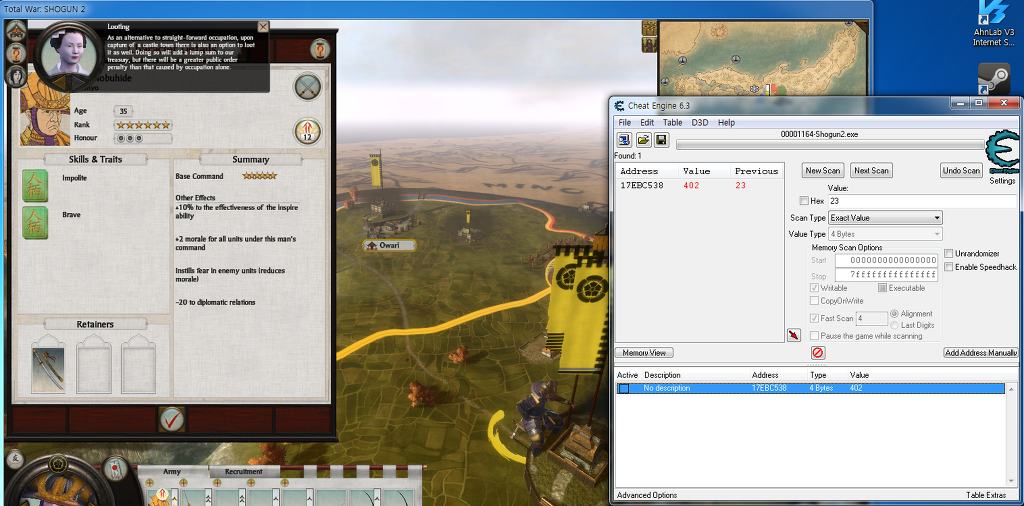
Task: Confirm with the red checkmark button
Action: [172, 419]
